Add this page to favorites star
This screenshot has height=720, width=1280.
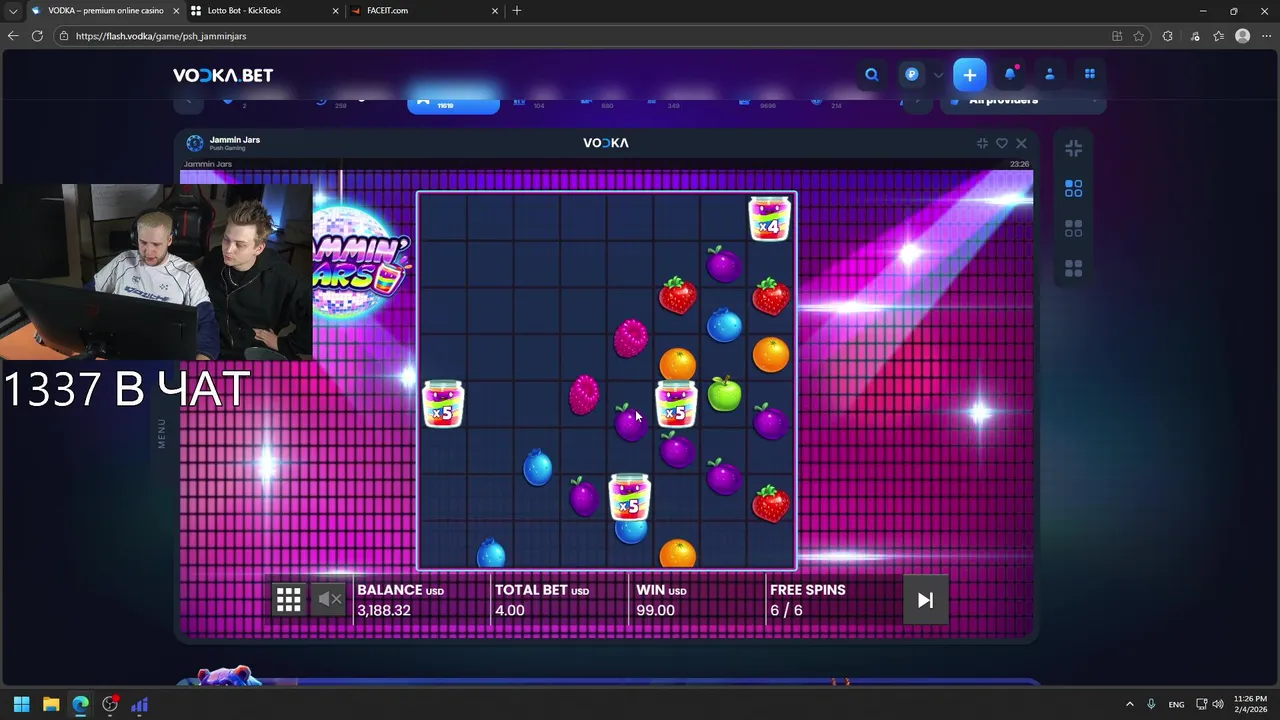click(x=1139, y=36)
